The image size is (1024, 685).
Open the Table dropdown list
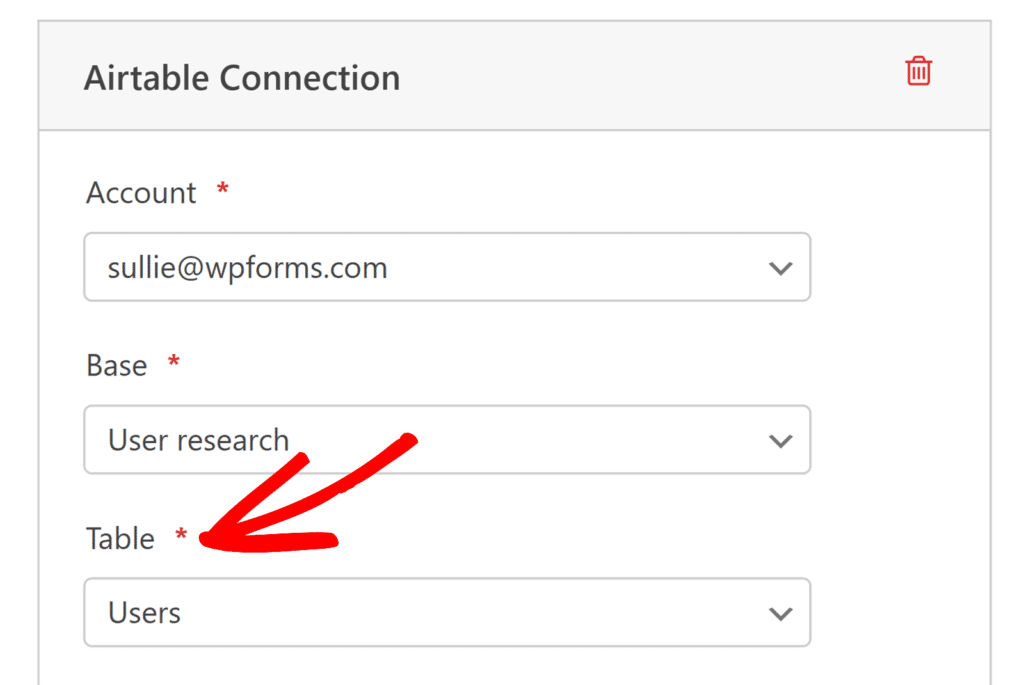tap(447, 613)
